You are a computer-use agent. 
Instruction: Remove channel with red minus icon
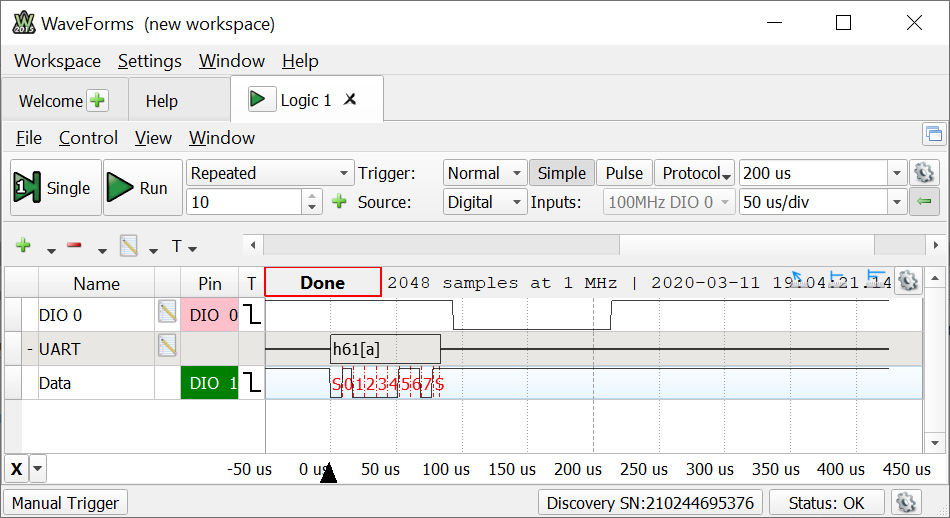pyautogui.click(x=74, y=245)
